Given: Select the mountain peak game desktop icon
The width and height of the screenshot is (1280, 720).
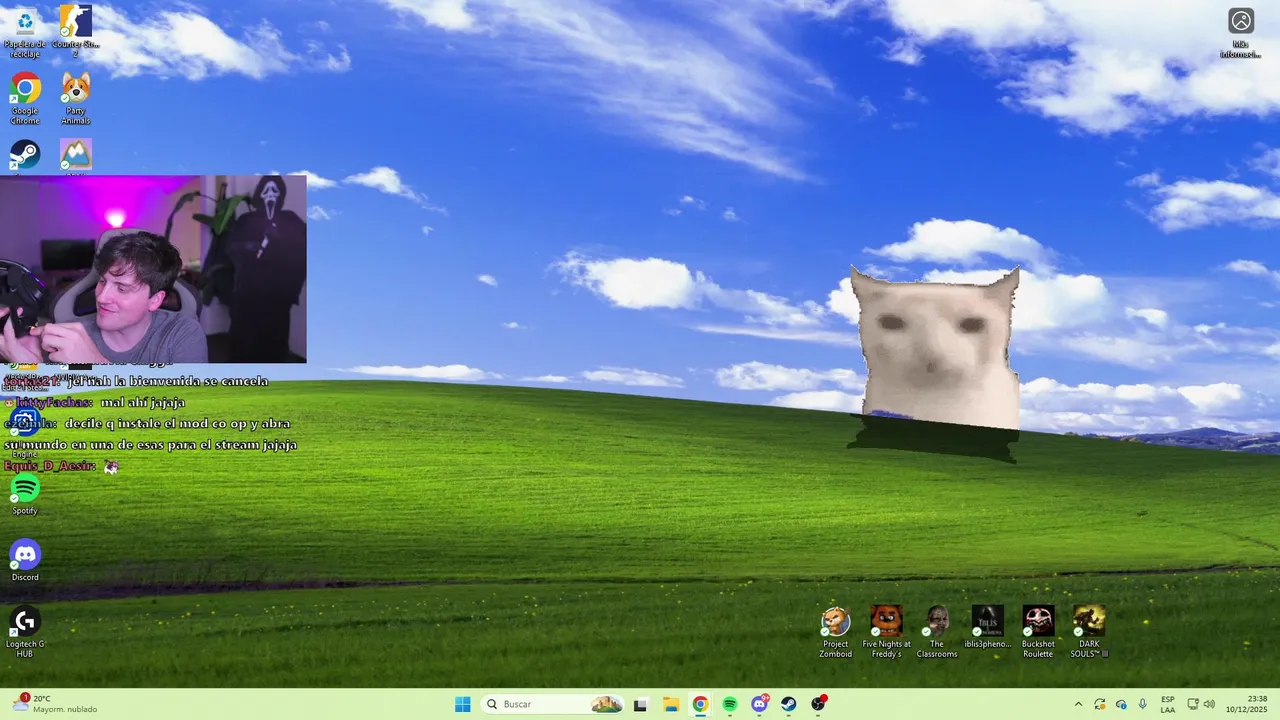Looking at the screenshot, I should (75, 155).
